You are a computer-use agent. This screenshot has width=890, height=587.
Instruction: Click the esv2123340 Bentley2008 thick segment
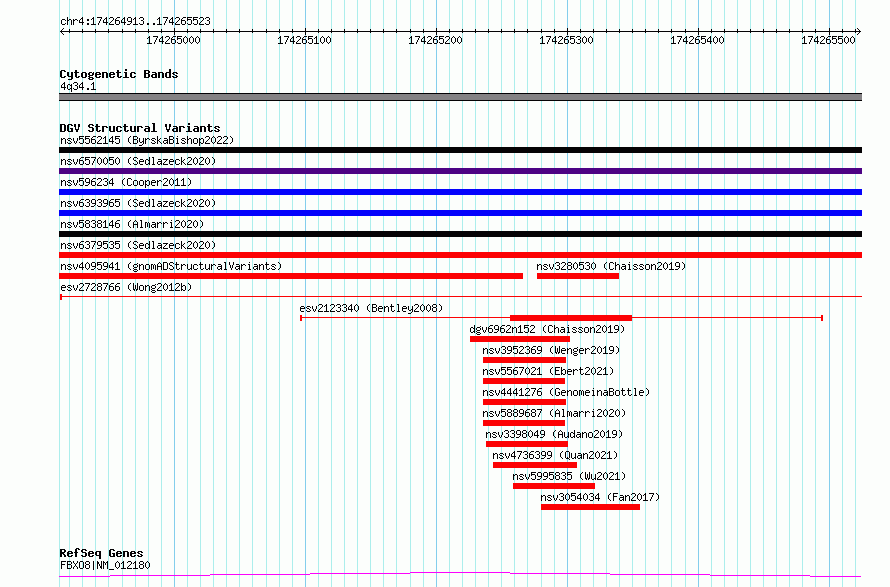point(571,318)
